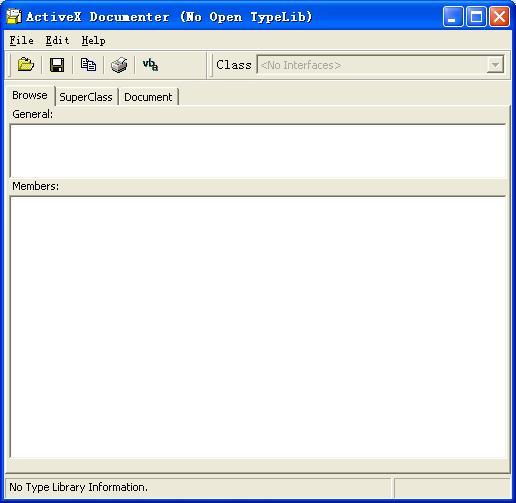The image size is (516, 503).
Task: Click the floppy disk Save icon
Action: coord(57,65)
